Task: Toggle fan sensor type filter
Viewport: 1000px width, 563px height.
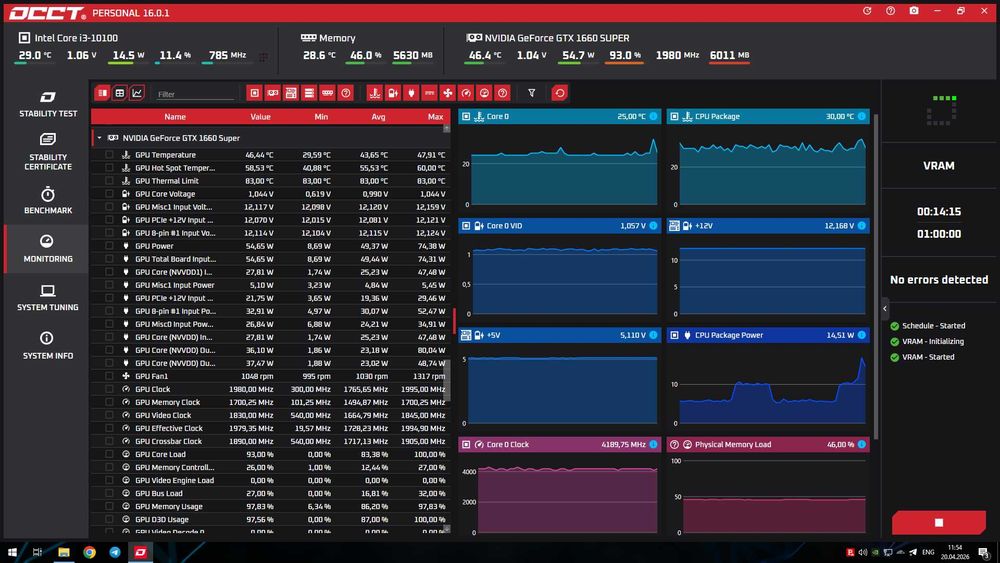Action: (448, 93)
